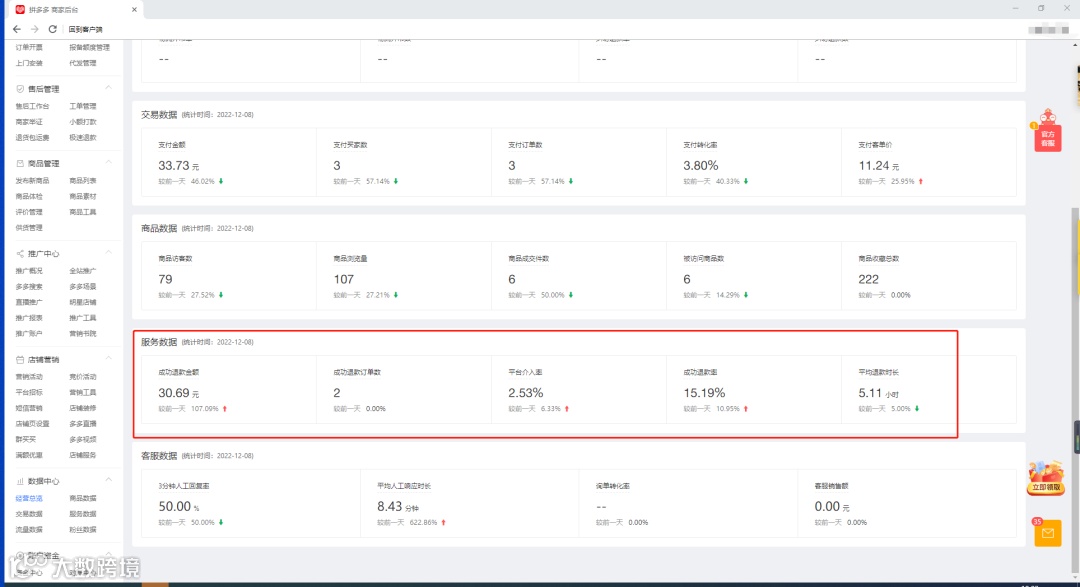Open the orange mail message icon

coord(1048,533)
